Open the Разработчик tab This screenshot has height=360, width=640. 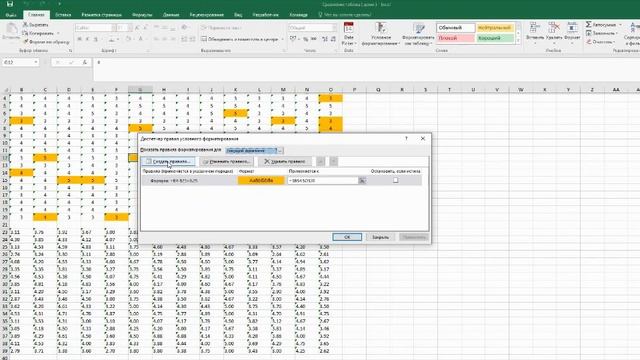pos(265,15)
